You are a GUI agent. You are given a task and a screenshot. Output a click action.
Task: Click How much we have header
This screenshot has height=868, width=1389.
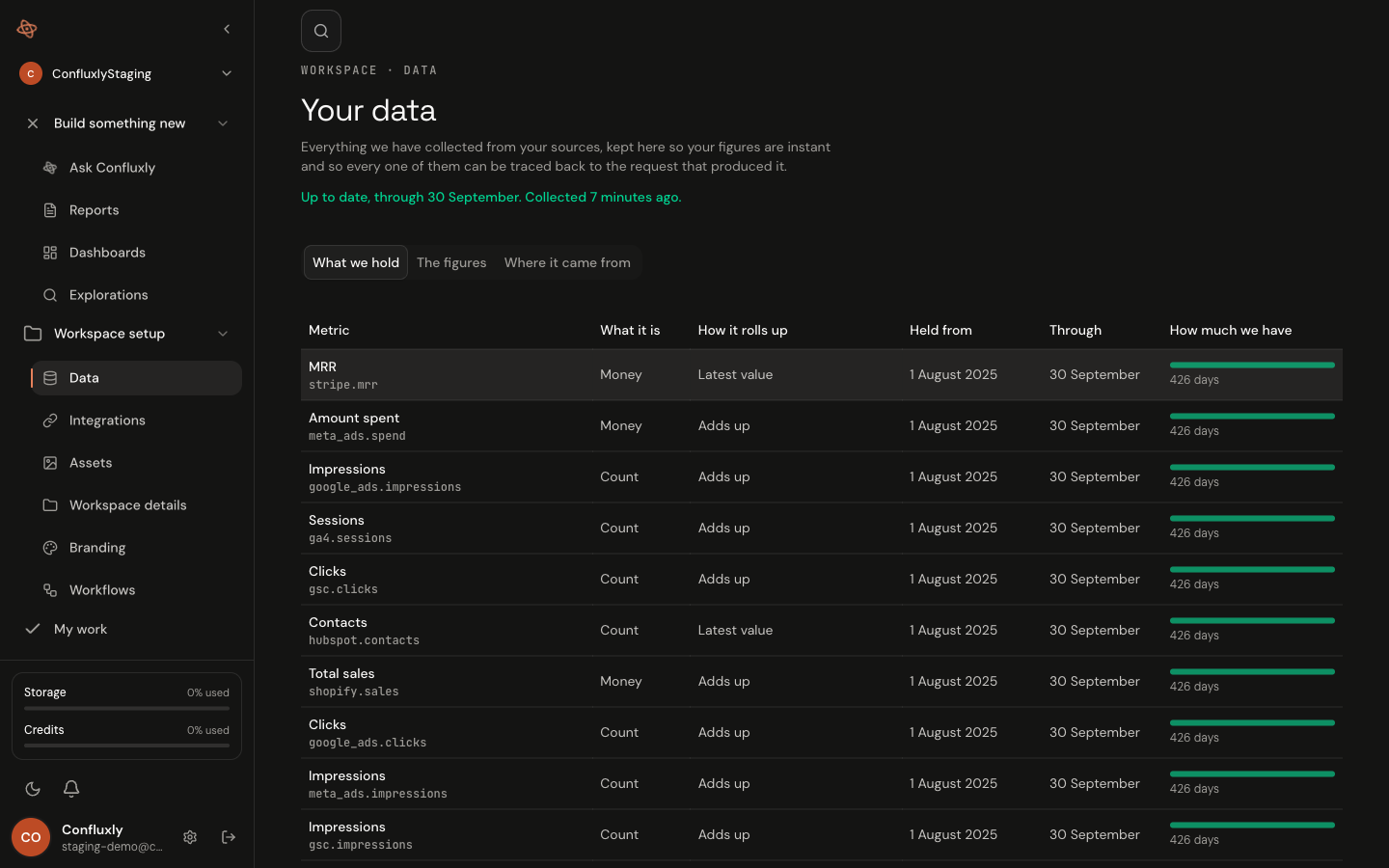(1231, 330)
